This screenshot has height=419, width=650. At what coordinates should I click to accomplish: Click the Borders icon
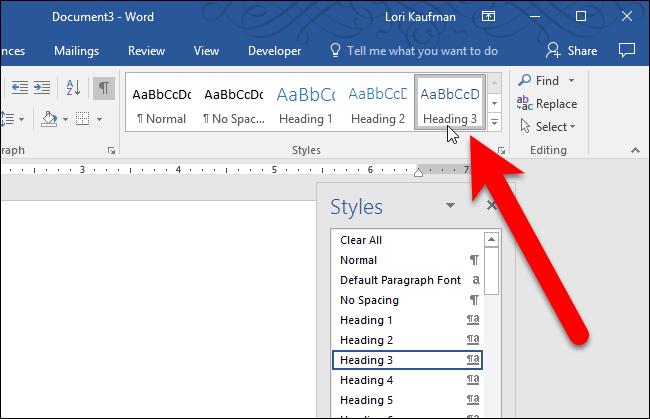[x=82, y=119]
